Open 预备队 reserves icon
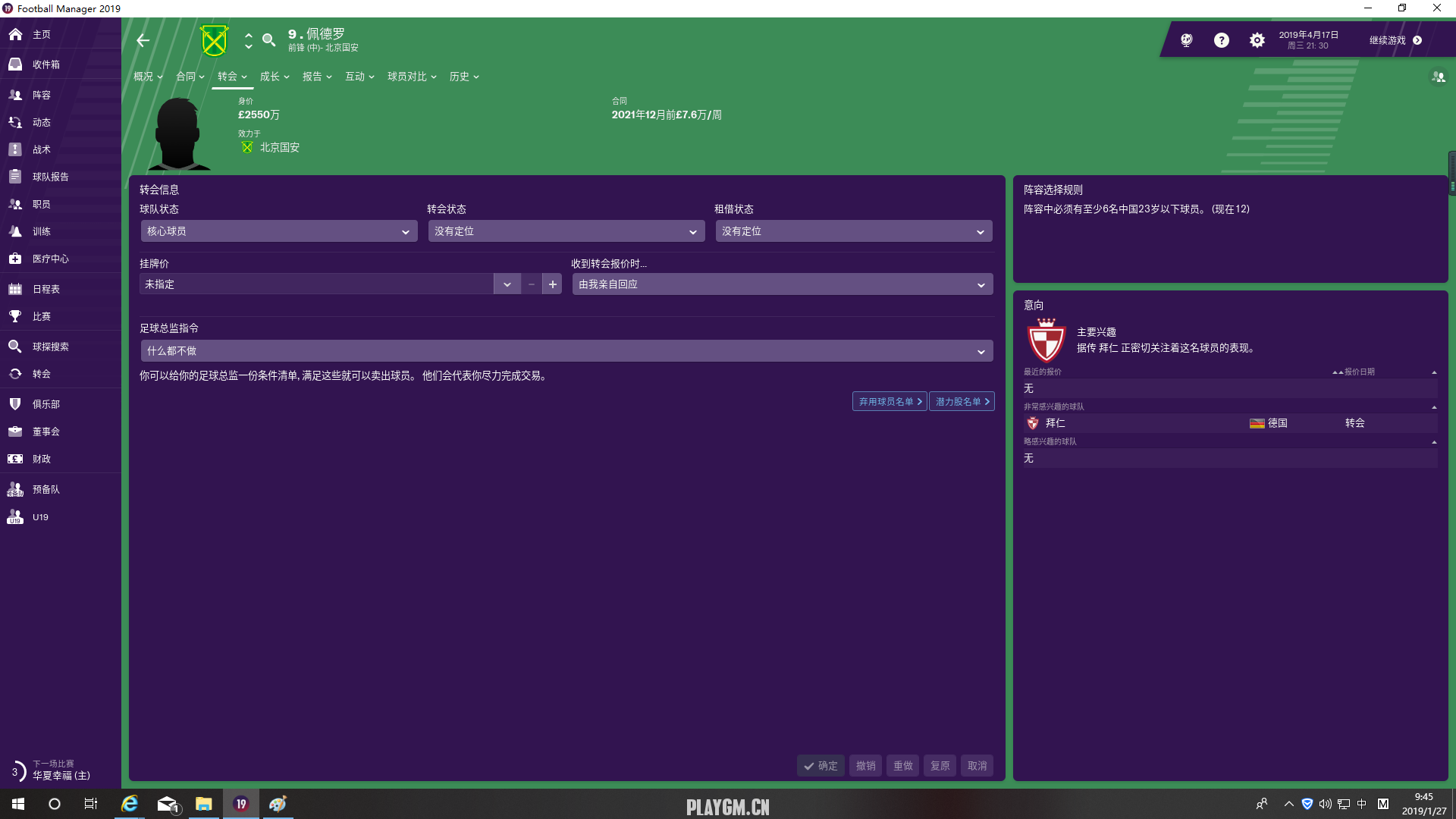Screen dimensions: 1456x819 pyautogui.click(x=15, y=489)
